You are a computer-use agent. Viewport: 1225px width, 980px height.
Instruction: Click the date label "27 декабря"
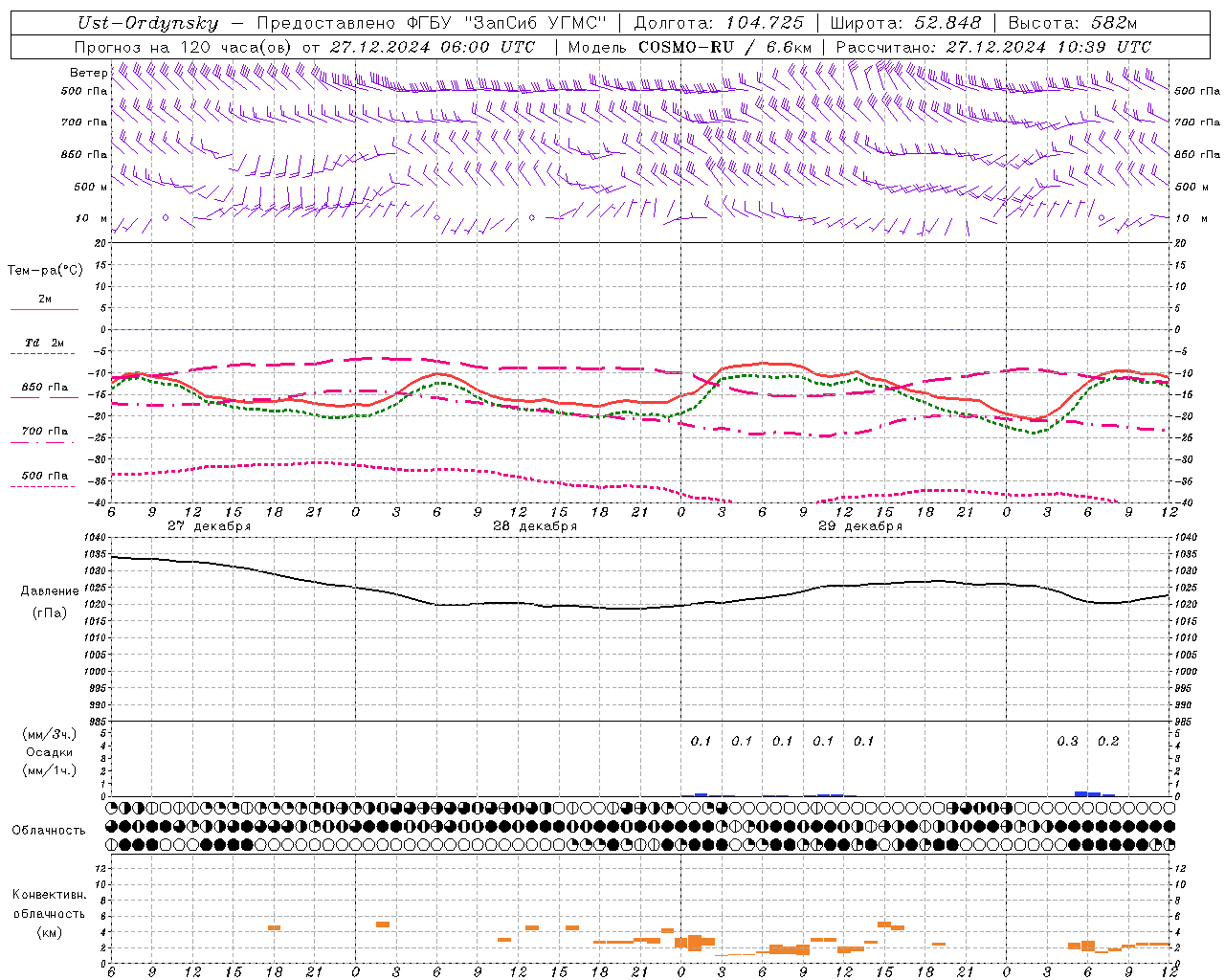pyautogui.click(x=209, y=526)
